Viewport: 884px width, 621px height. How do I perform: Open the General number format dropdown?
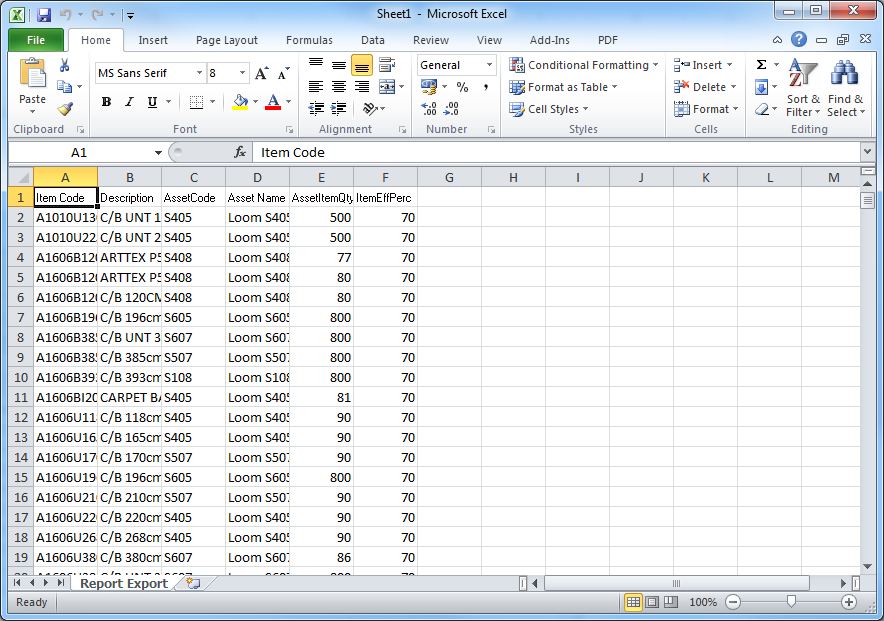(x=489, y=65)
